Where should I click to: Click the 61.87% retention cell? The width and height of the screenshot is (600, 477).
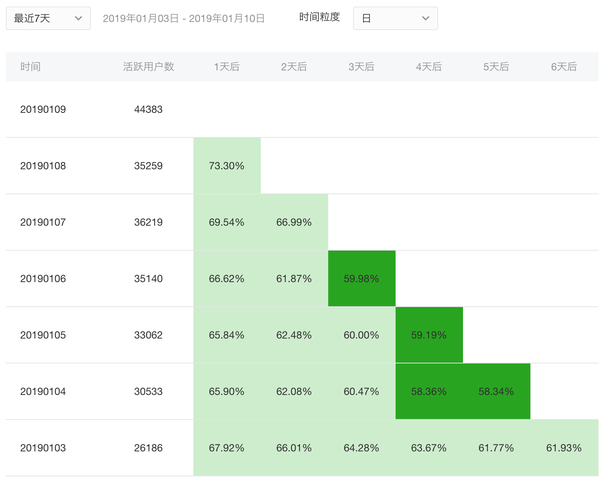[294, 278]
